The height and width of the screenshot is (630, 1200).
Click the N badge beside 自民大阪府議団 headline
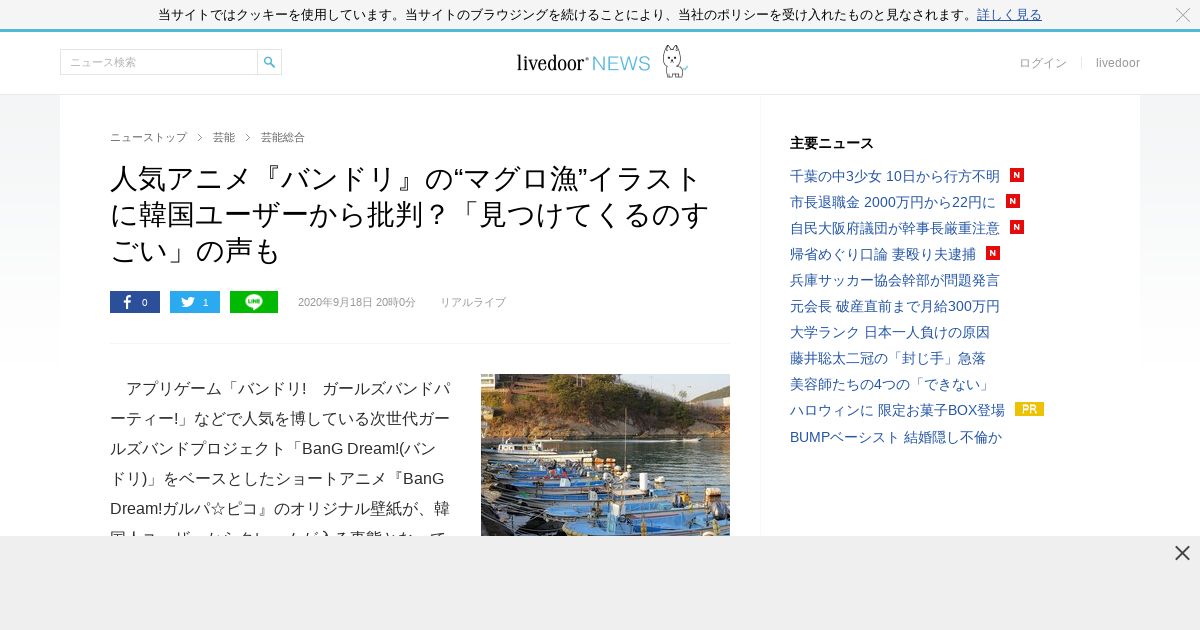pos(1017,227)
